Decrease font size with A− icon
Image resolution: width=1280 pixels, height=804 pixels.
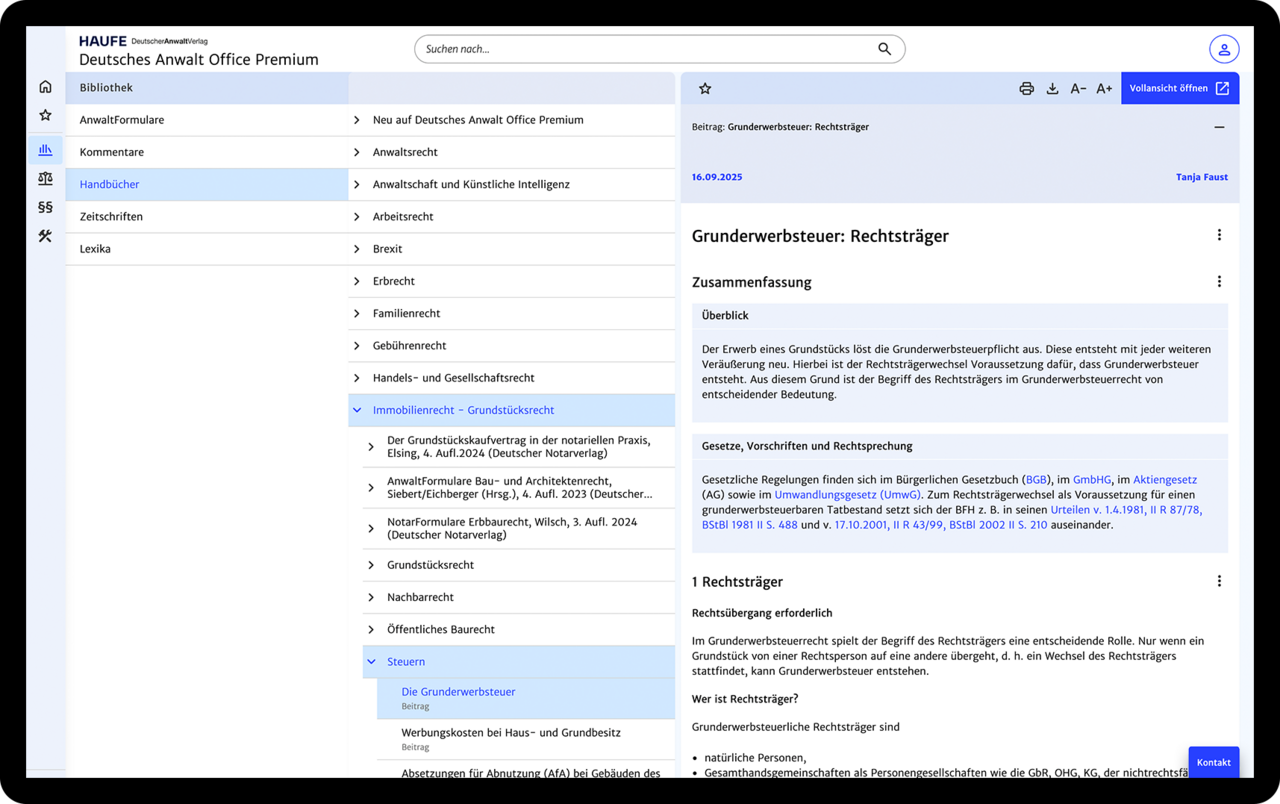click(x=1078, y=89)
